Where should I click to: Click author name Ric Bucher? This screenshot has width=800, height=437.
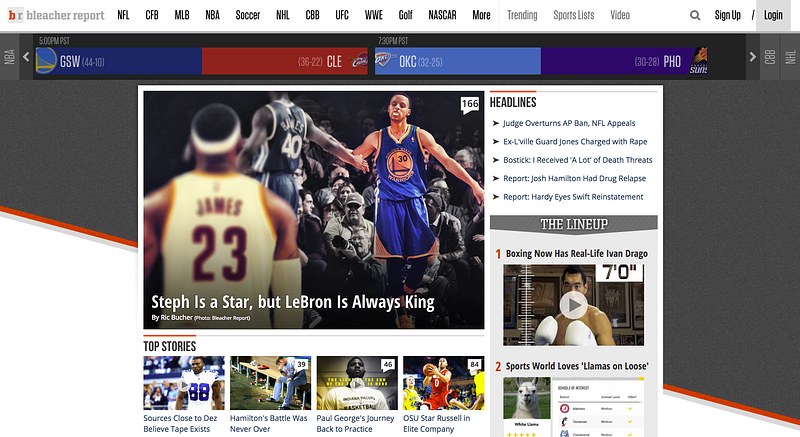tap(177, 318)
